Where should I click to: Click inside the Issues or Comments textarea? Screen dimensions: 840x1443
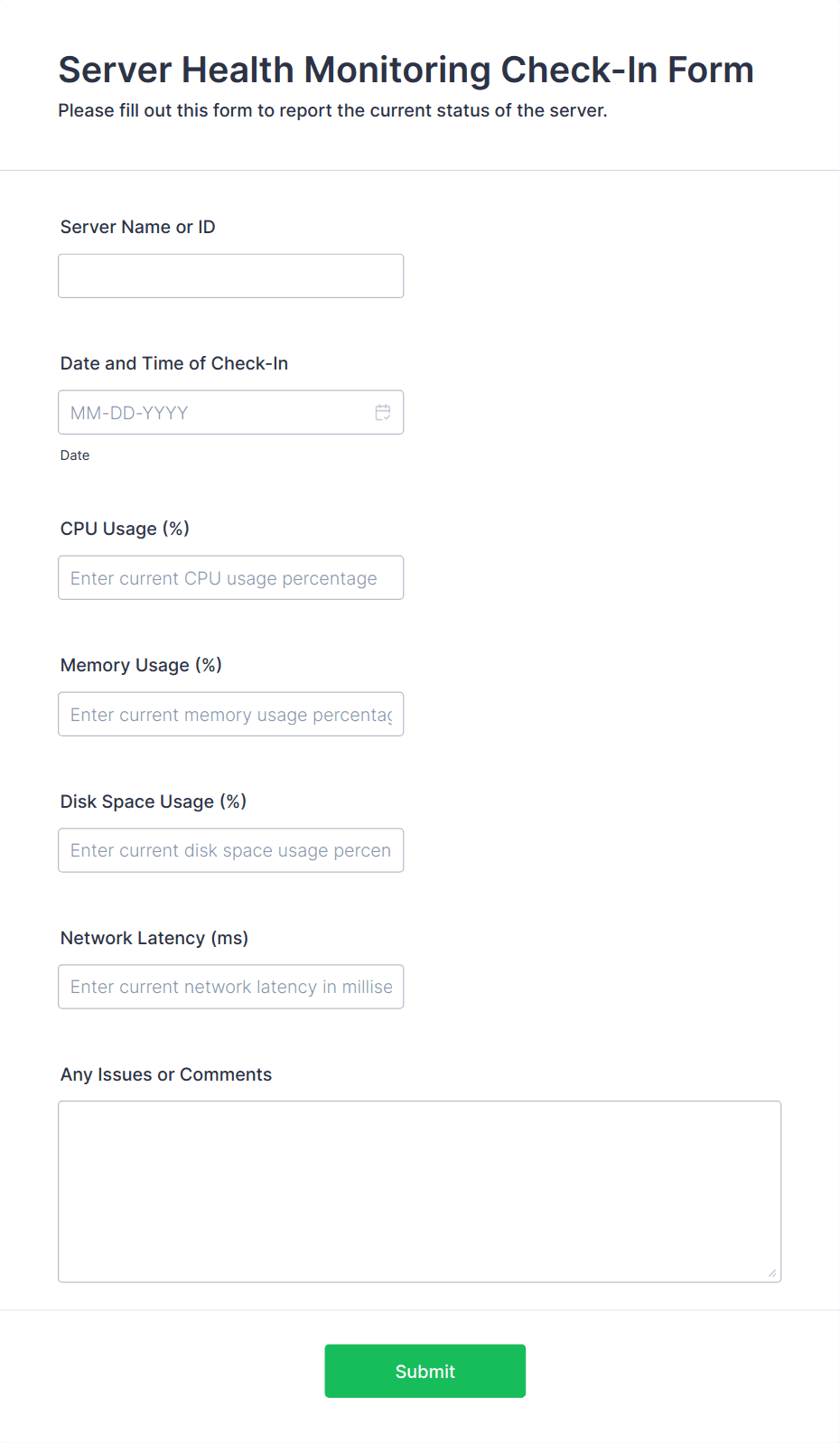pos(420,1192)
